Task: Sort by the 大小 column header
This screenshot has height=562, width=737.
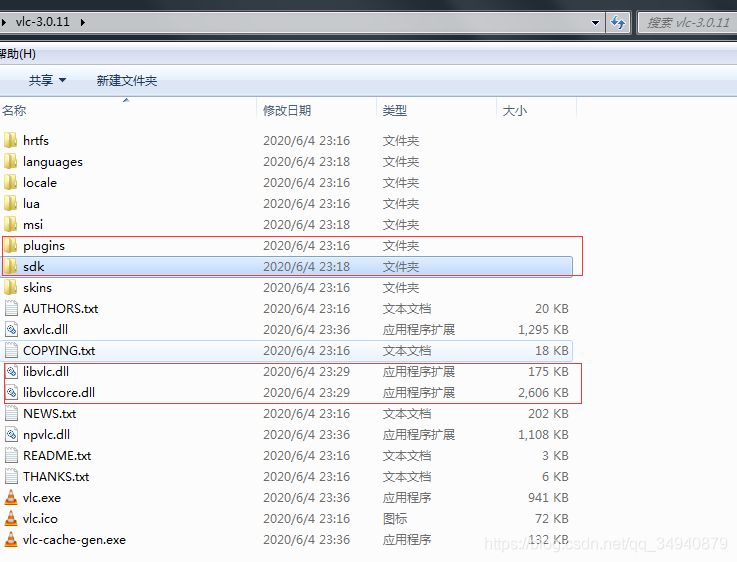Action: [536, 110]
